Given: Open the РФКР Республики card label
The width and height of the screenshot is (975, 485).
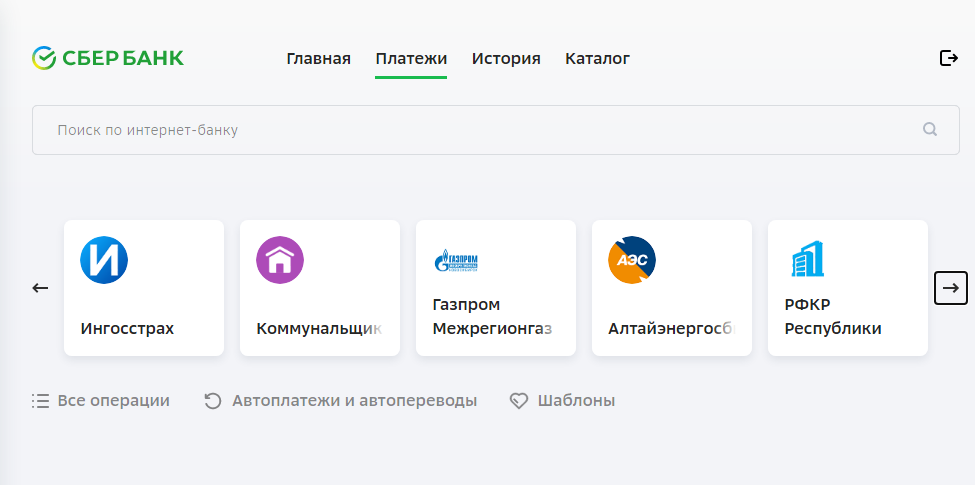Looking at the screenshot, I should [x=833, y=316].
